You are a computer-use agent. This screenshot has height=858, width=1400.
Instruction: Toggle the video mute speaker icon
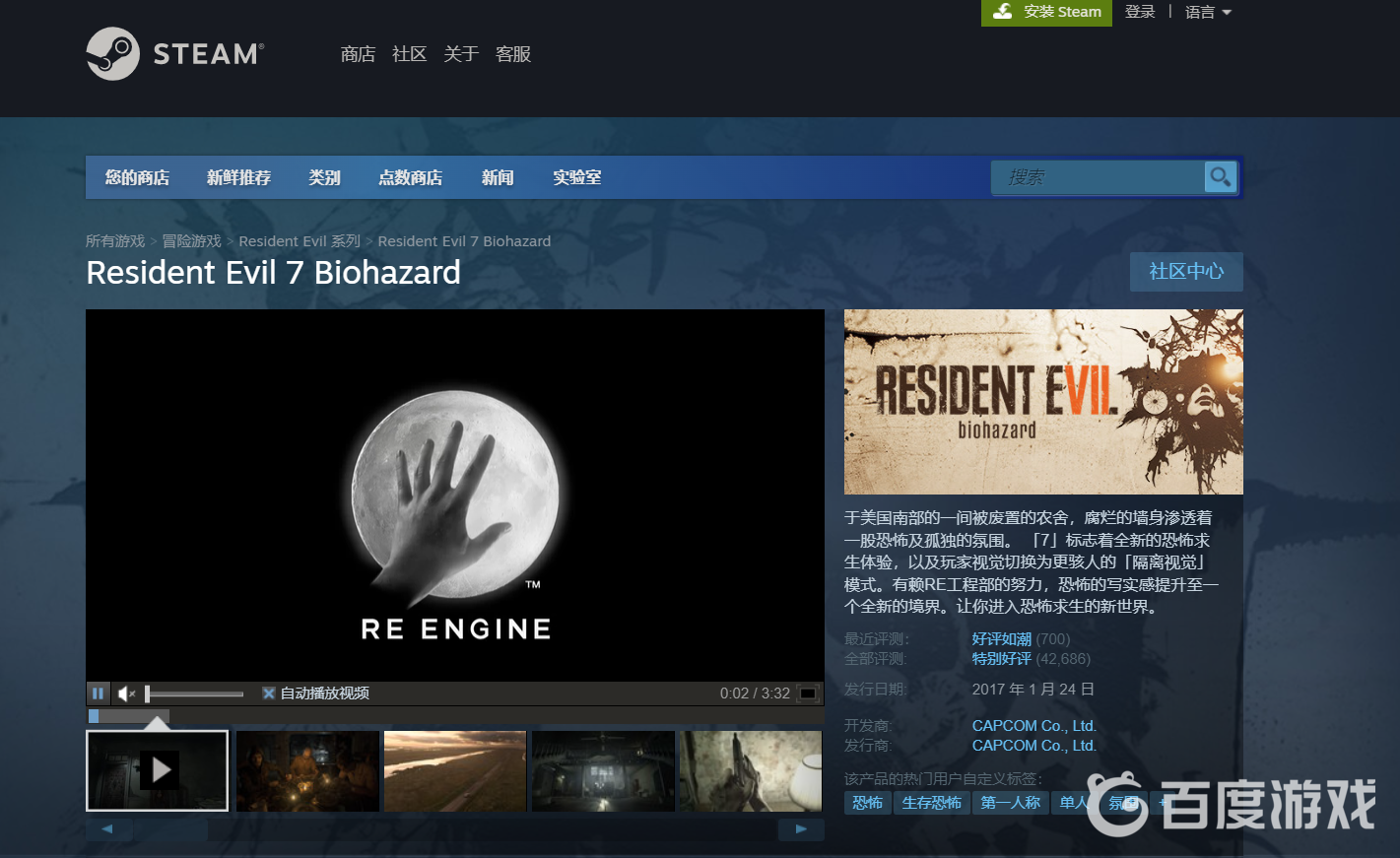click(x=126, y=693)
